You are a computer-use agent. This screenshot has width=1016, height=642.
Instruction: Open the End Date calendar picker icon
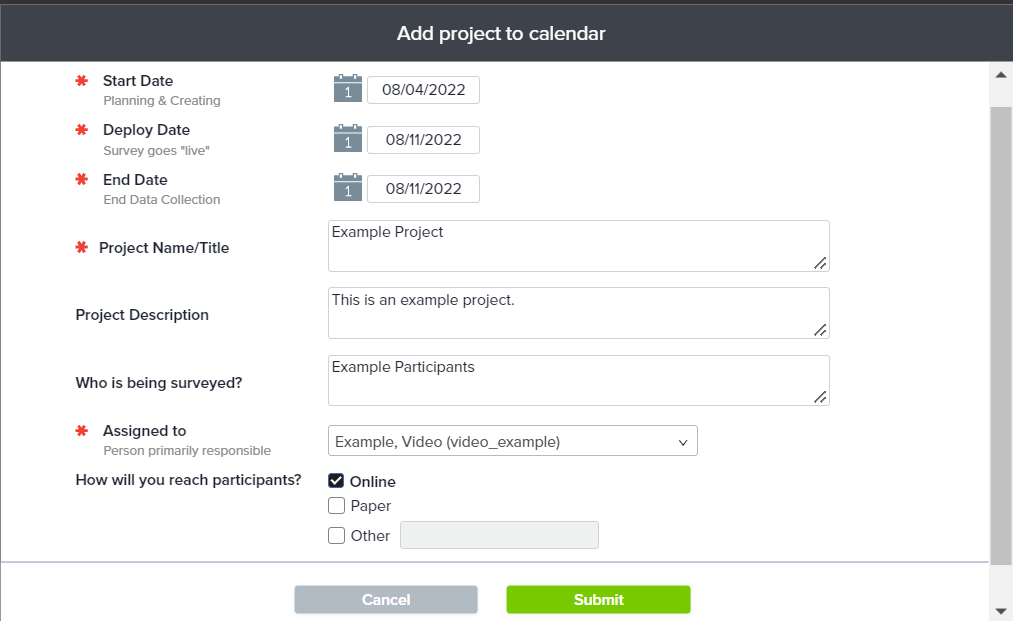(347, 188)
